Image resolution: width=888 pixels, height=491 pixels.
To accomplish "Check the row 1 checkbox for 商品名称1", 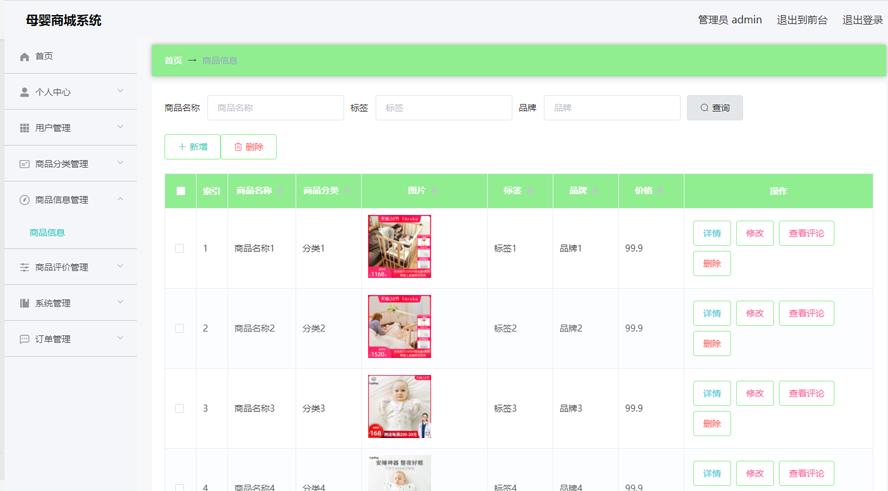I will [180, 248].
